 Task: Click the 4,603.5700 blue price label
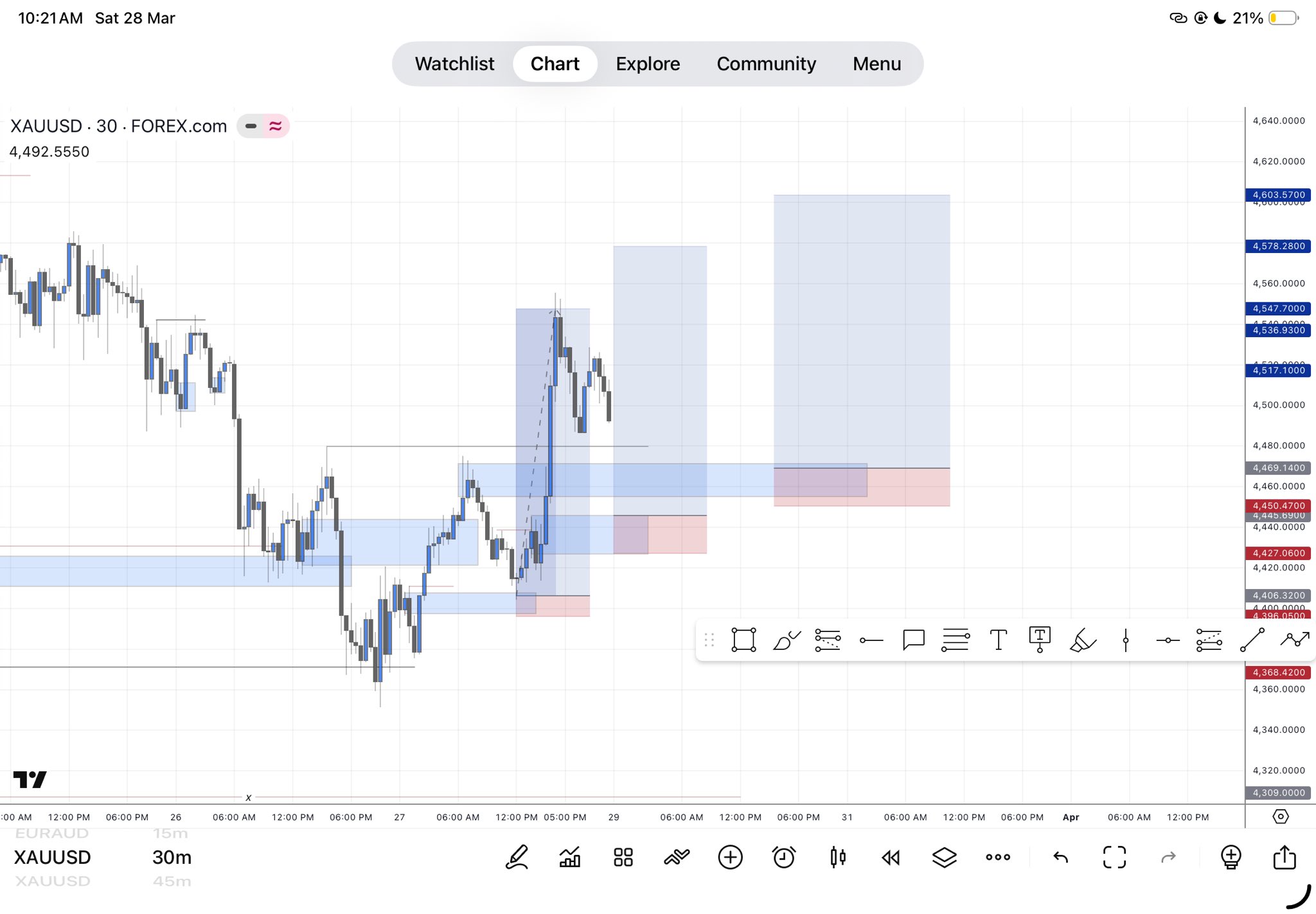point(1278,195)
